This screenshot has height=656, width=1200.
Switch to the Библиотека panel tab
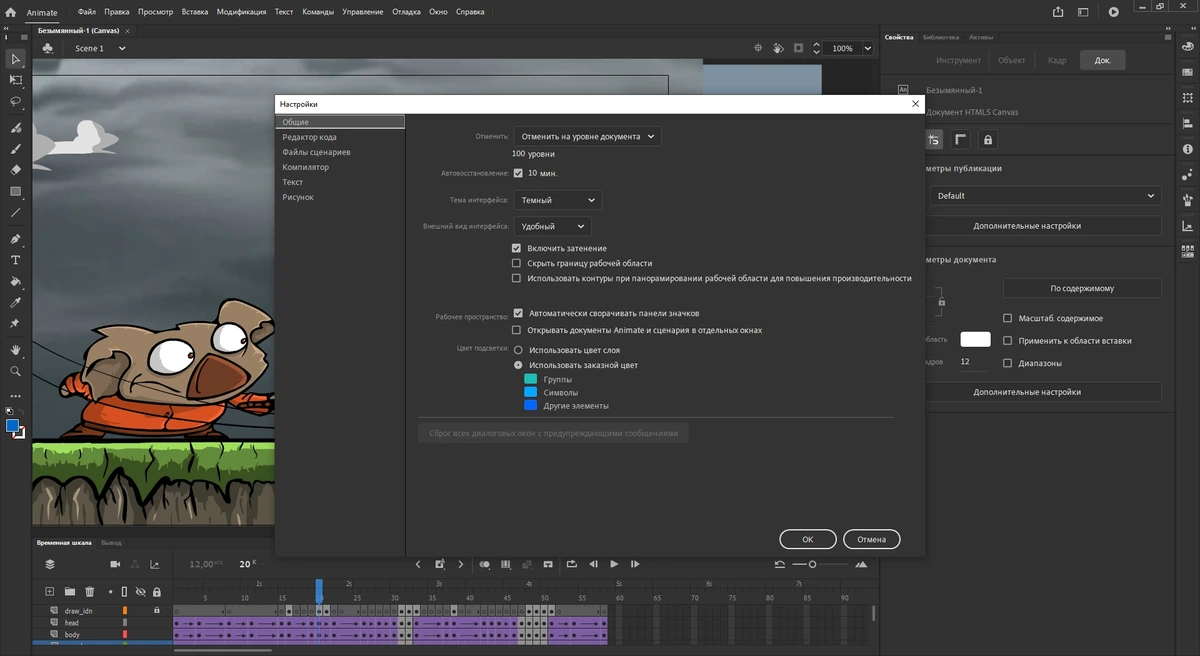point(941,37)
